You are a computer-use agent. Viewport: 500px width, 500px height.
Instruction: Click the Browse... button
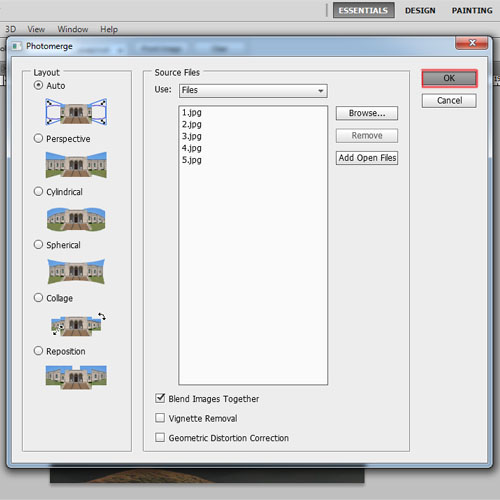(x=367, y=113)
